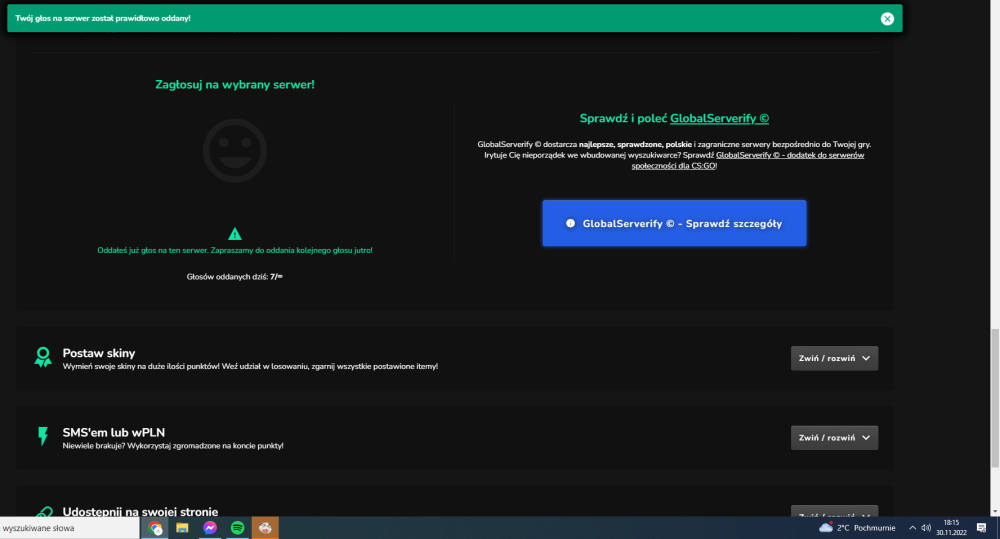Click the big smiley face icon
1000x539 pixels.
pos(235,151)
